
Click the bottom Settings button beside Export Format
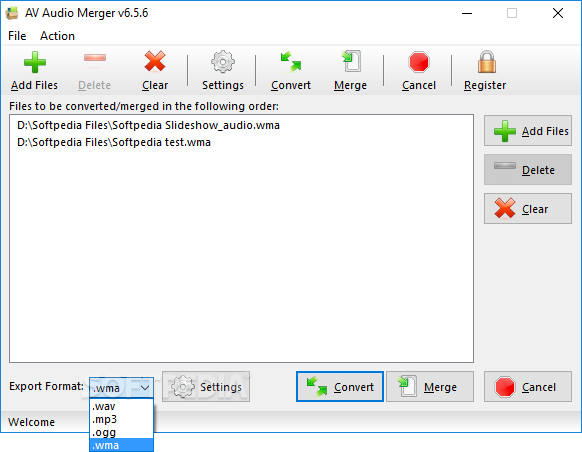[206, 387]
